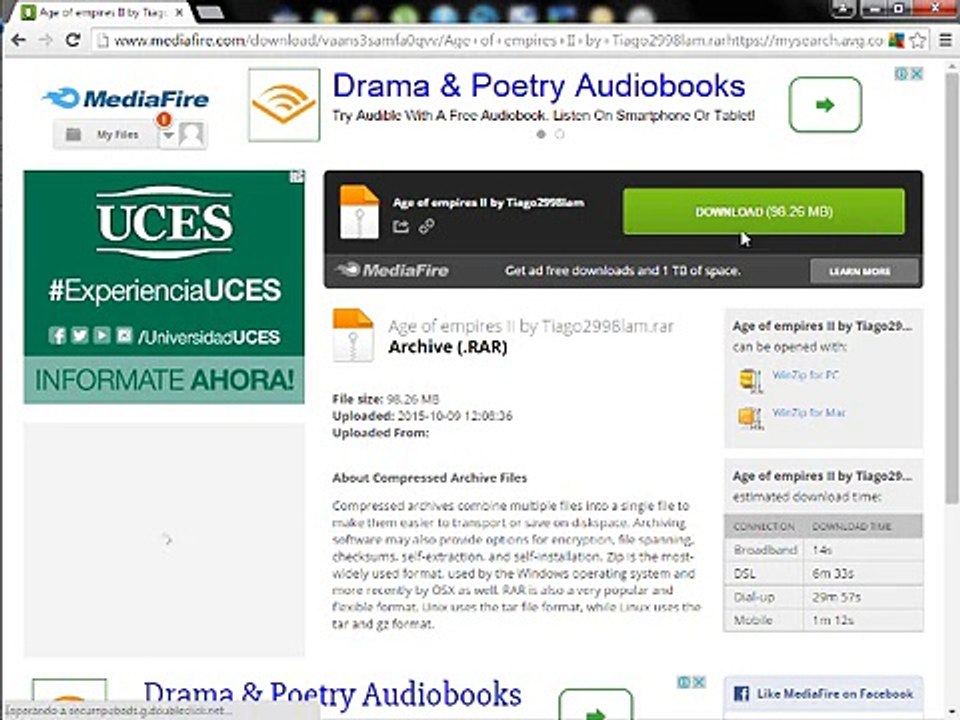Bookmark page with the star icon
The image size is (960, 720).
pyautogui.click(x=917, y=41)
